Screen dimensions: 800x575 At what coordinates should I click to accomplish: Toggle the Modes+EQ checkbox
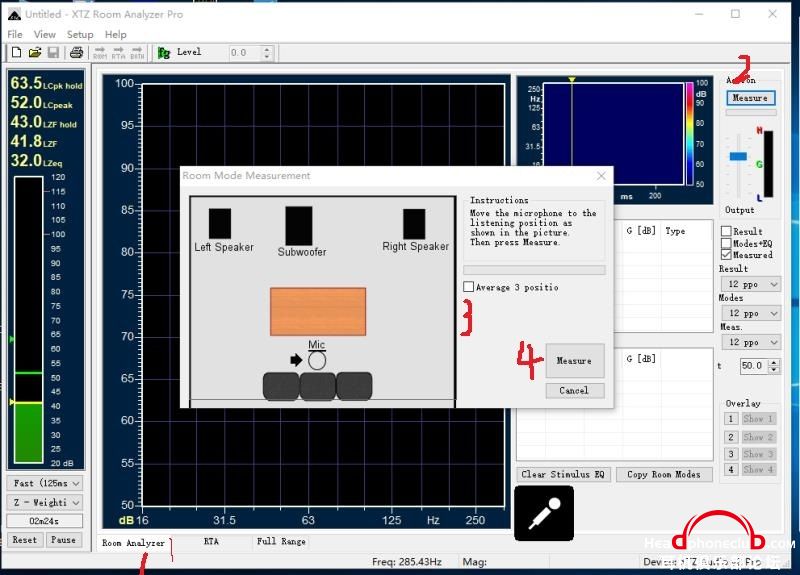point(727,243)
